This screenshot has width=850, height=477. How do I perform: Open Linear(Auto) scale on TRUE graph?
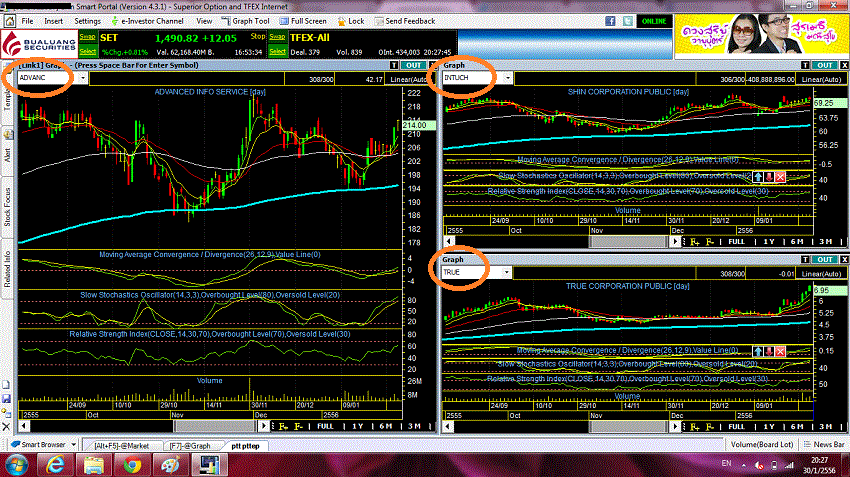[821, 274]
